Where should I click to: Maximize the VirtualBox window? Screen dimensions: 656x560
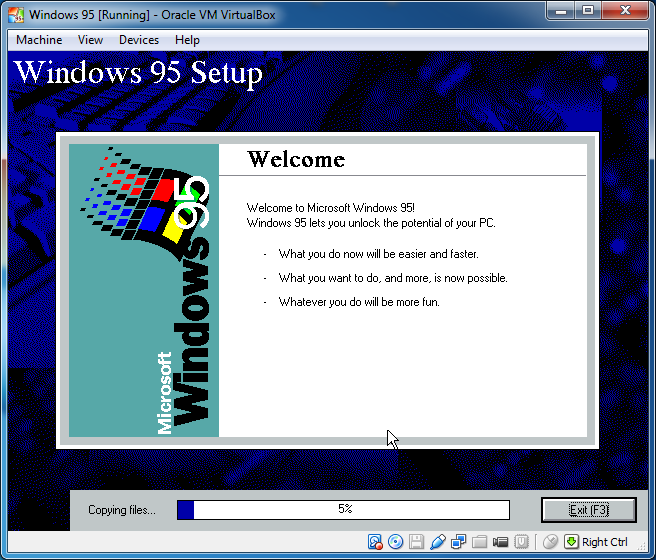pos(588,11)
